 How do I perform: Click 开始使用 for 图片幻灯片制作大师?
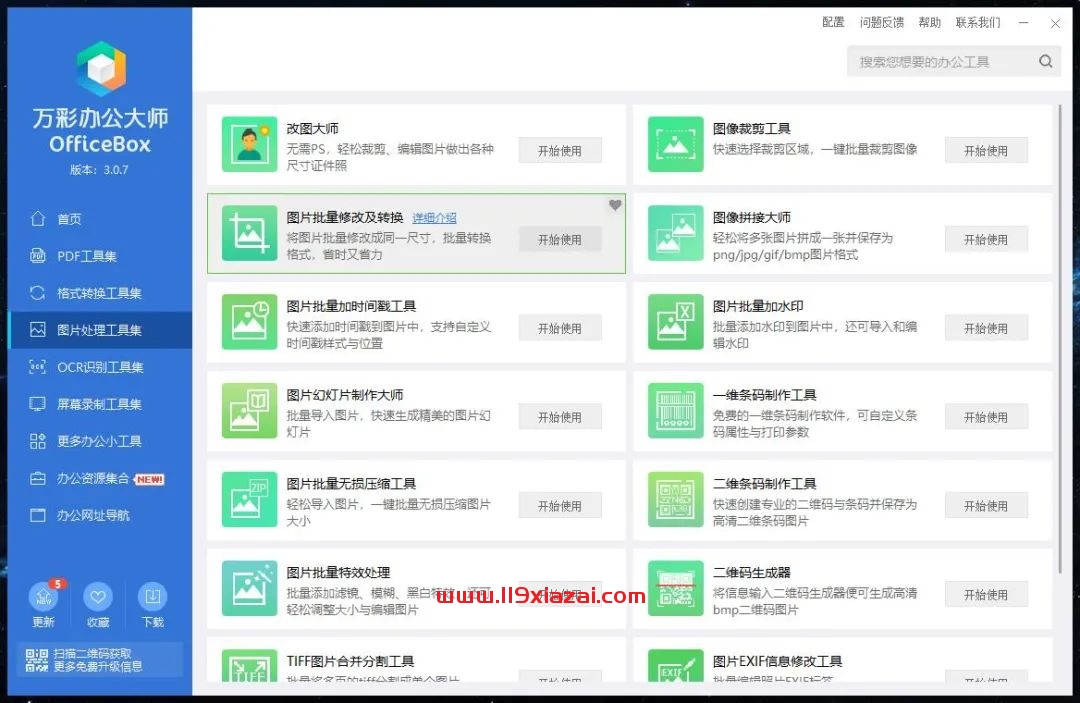click(x=560, y=417)
